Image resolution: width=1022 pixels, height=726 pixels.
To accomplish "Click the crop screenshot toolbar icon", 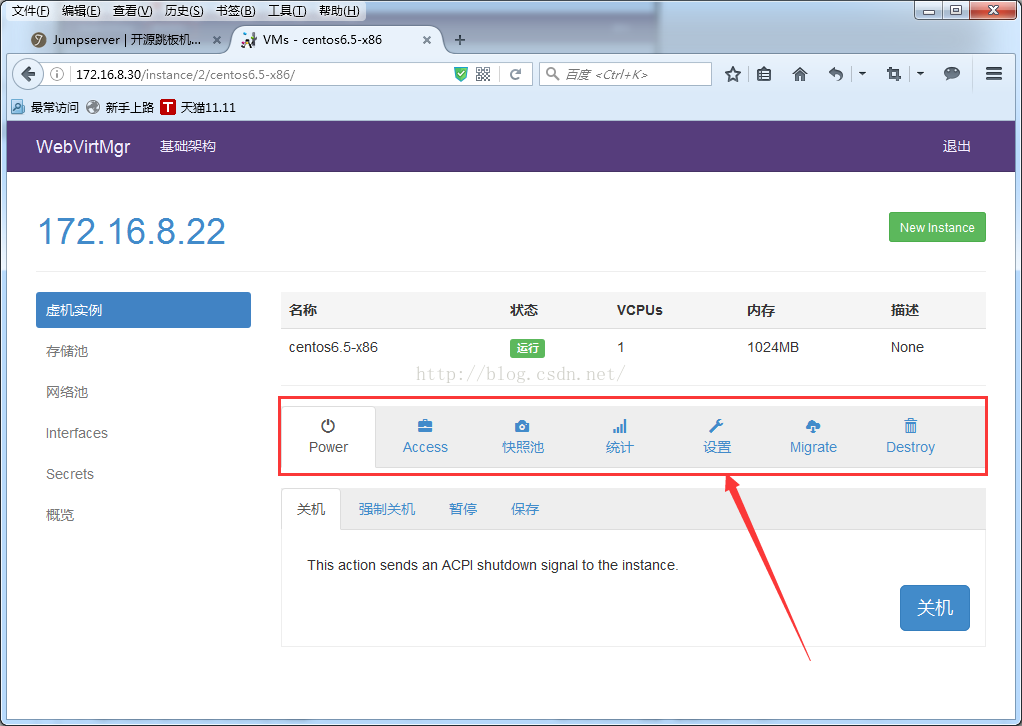I will point(894,74).
